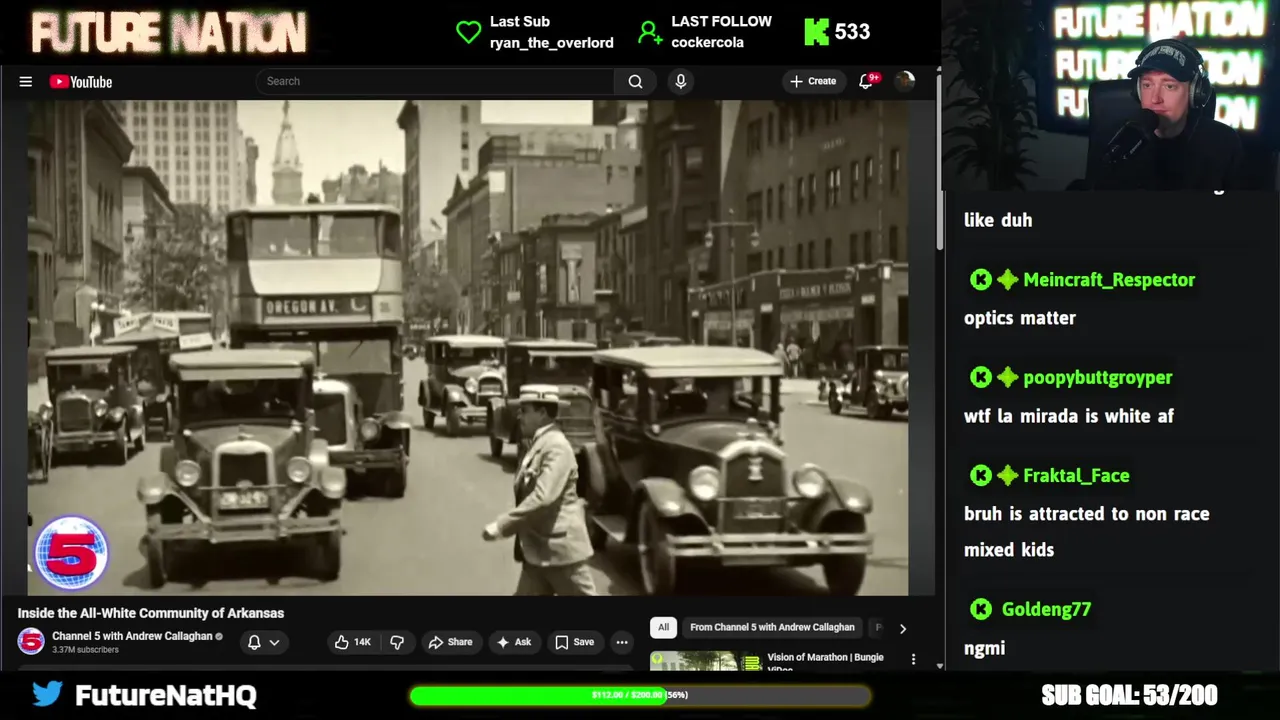The height and width of the screenshot is (720, 1280).
Task: Dislike the video with thumbs down
Action: click(x=397, y=642)
